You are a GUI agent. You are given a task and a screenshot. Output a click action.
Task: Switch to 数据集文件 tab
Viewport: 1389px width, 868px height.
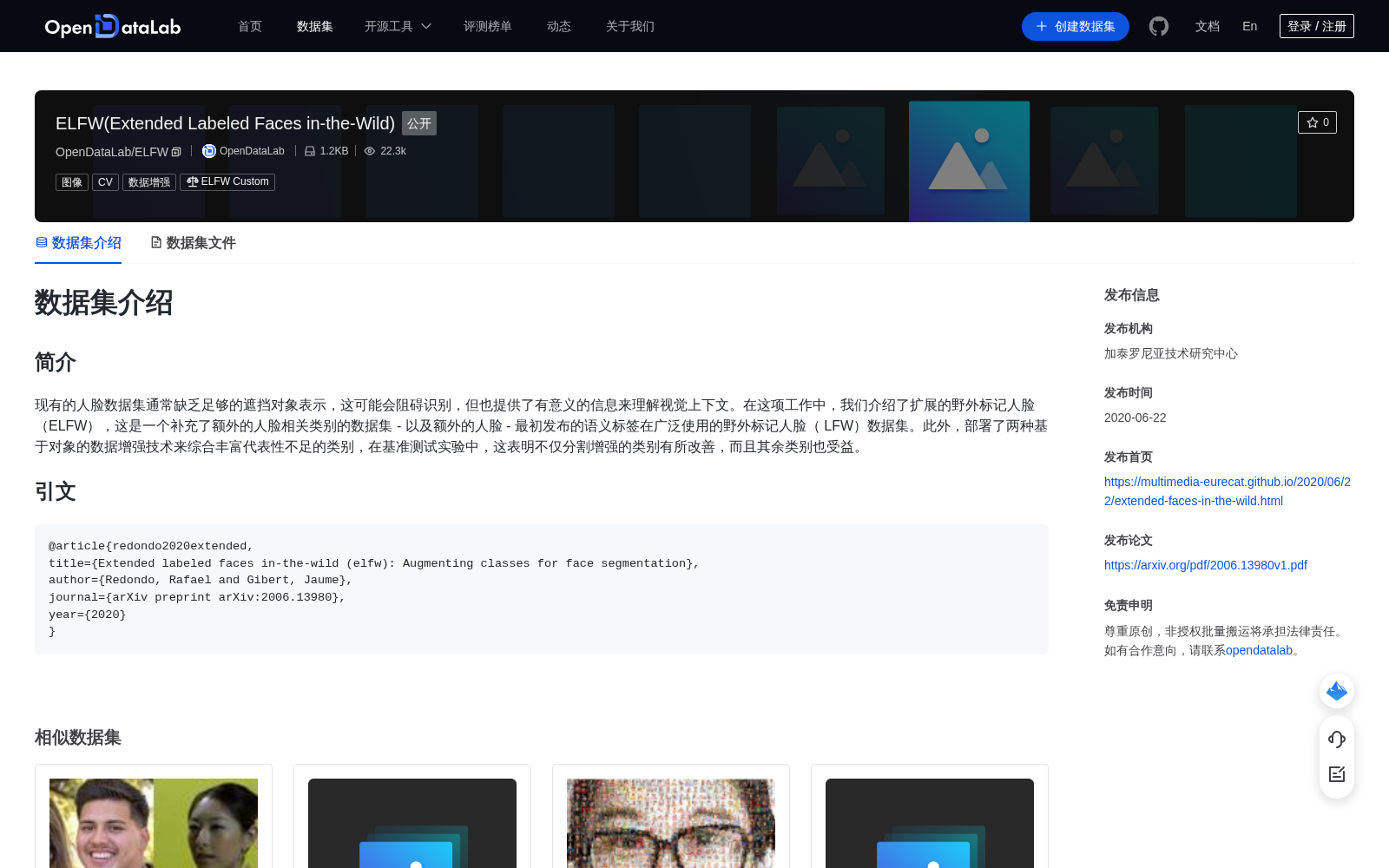click(193, 243)
